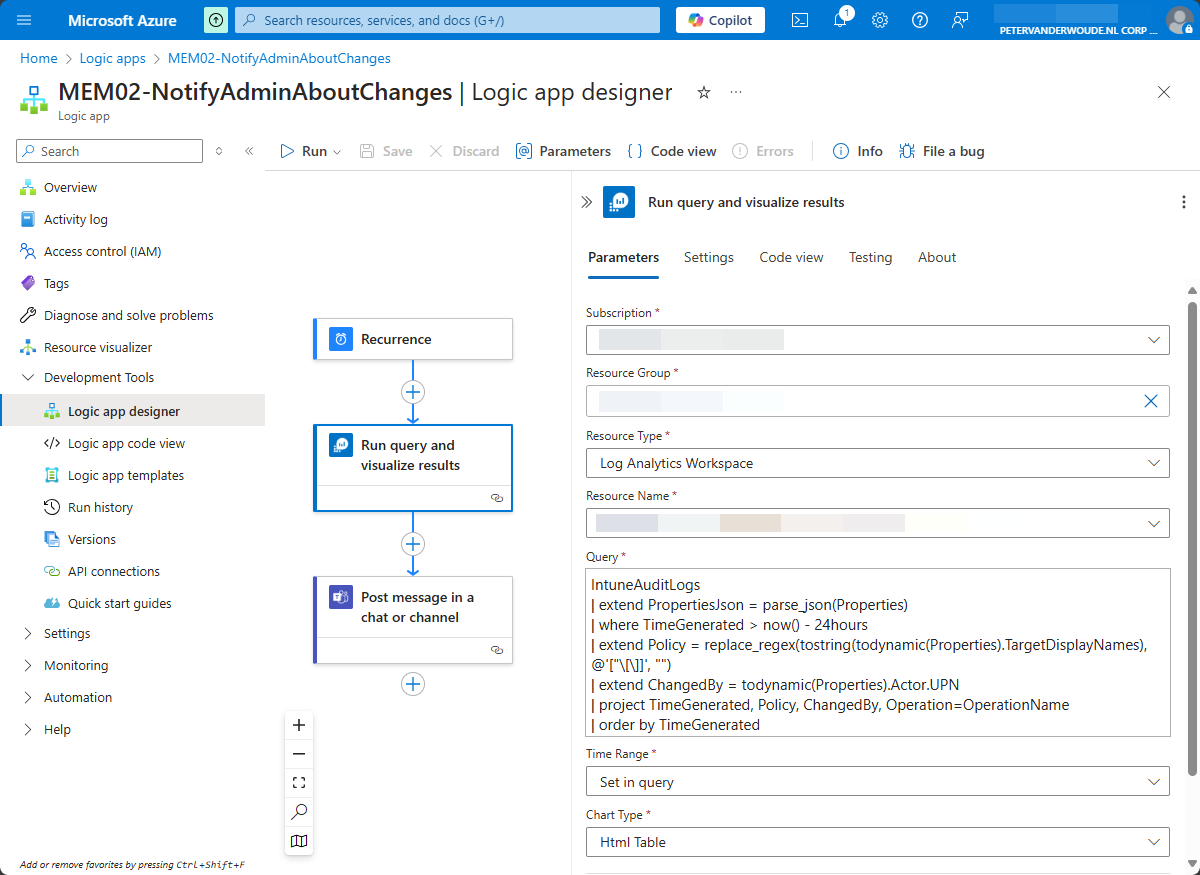Open the notifications bell
The image size is (1200, 875).
tap(841, 20)
